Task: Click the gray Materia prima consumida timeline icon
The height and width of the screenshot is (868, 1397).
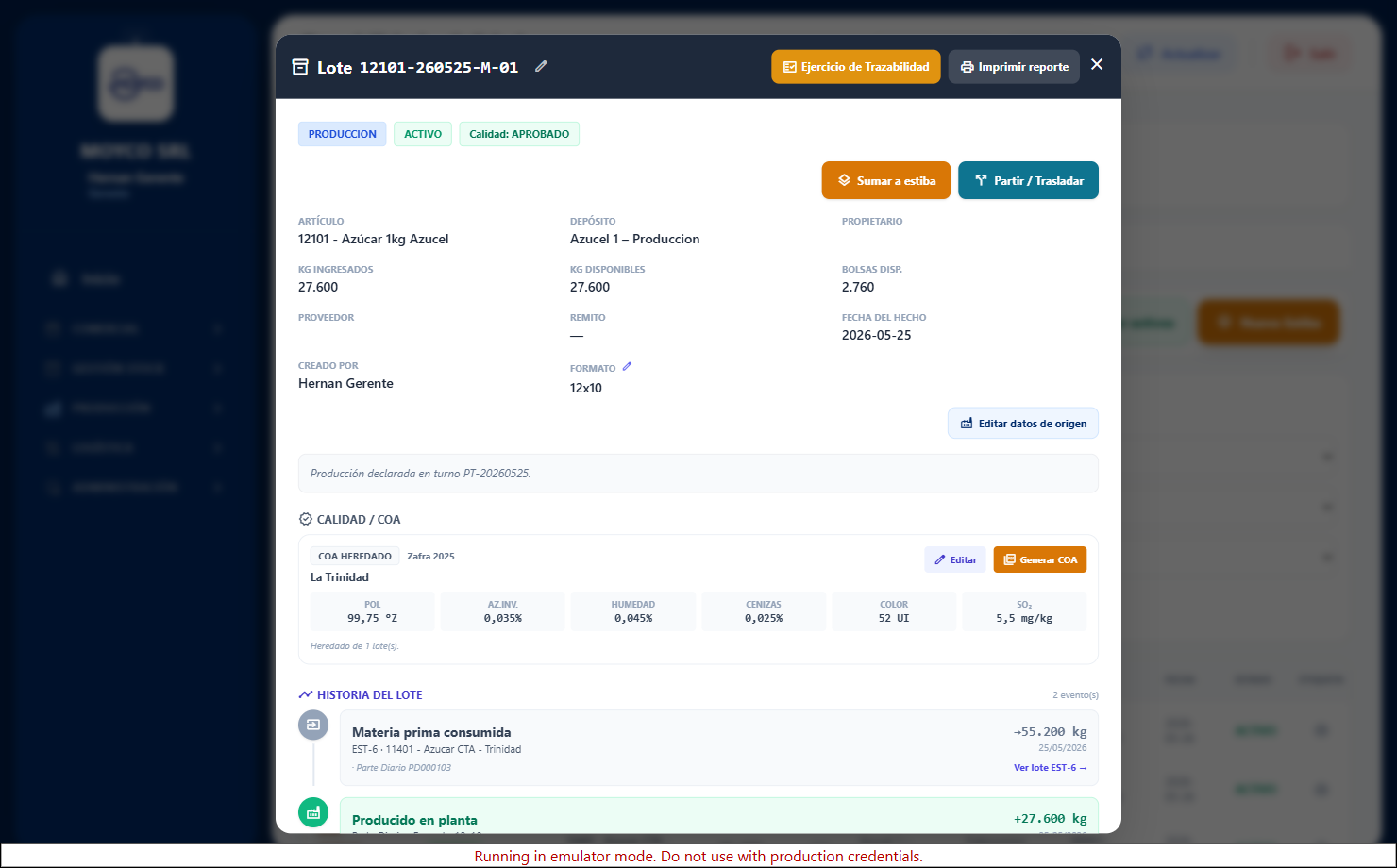Action: (313, 725)
